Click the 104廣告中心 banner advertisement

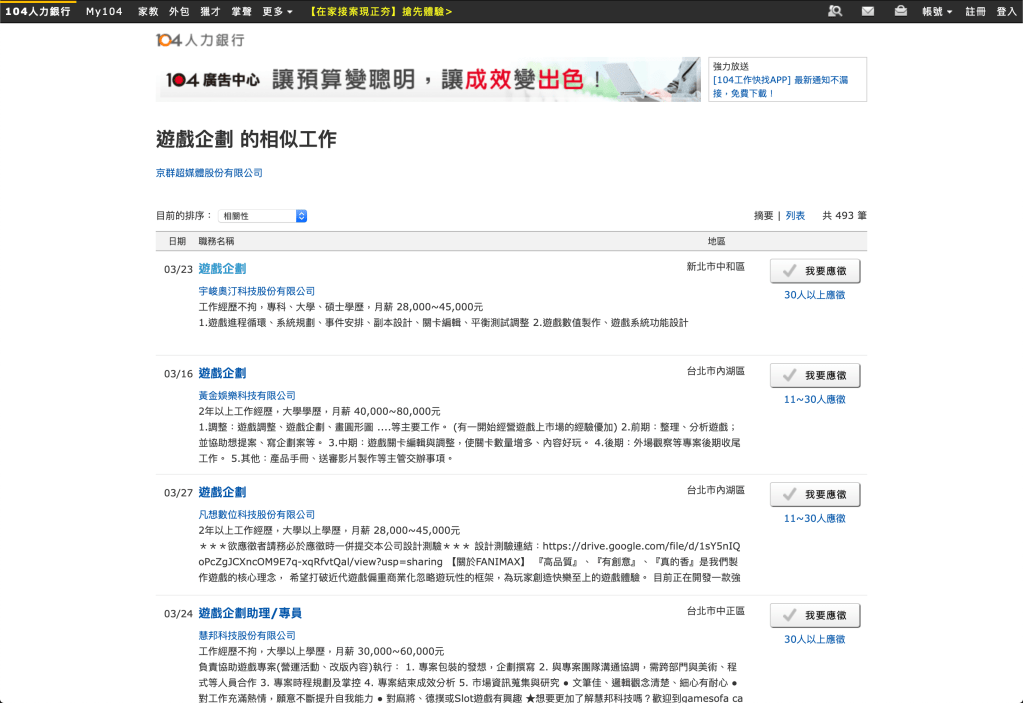click(x=428, y=79)
